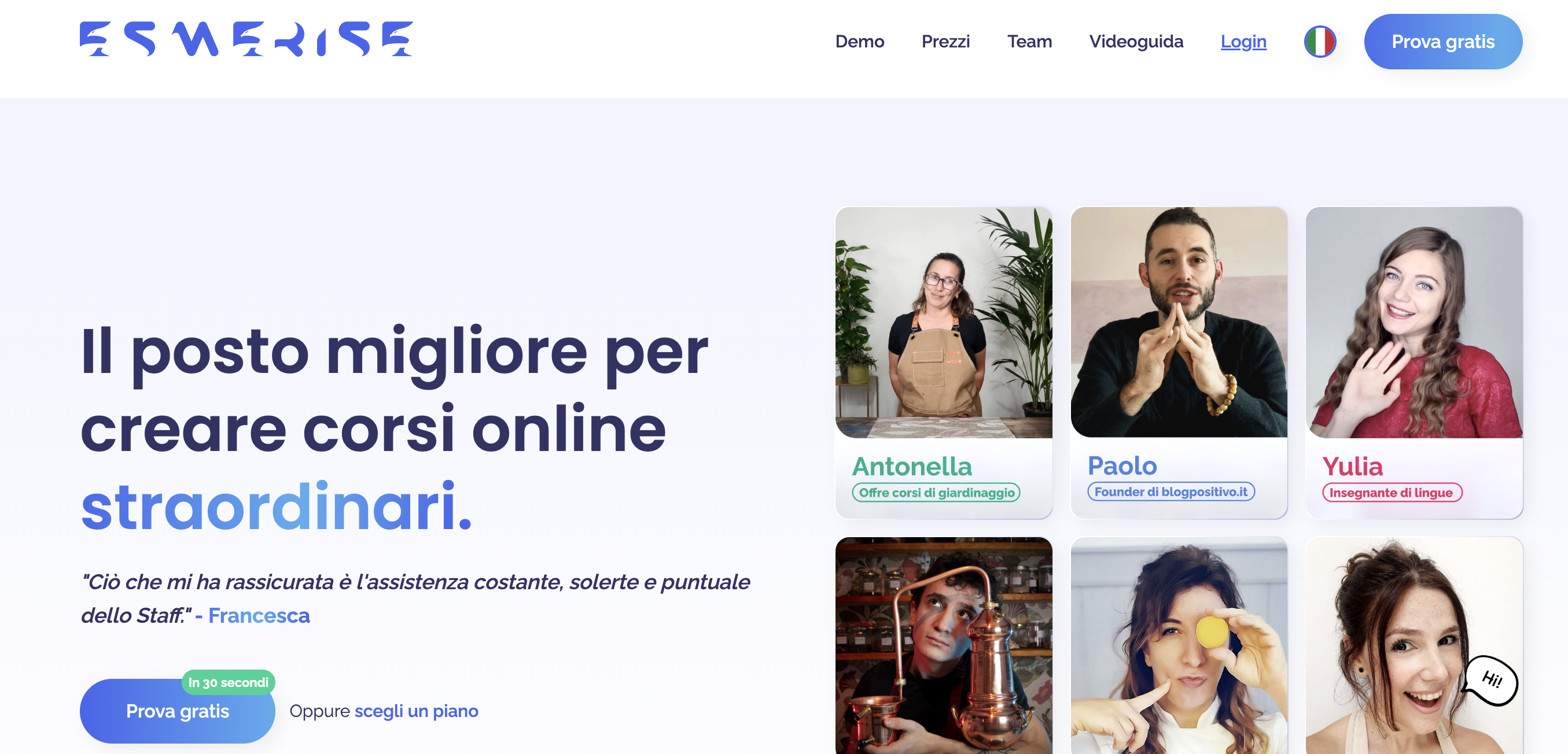
Task: Open the Italian flag language selector
Action: click(1320, 42)
